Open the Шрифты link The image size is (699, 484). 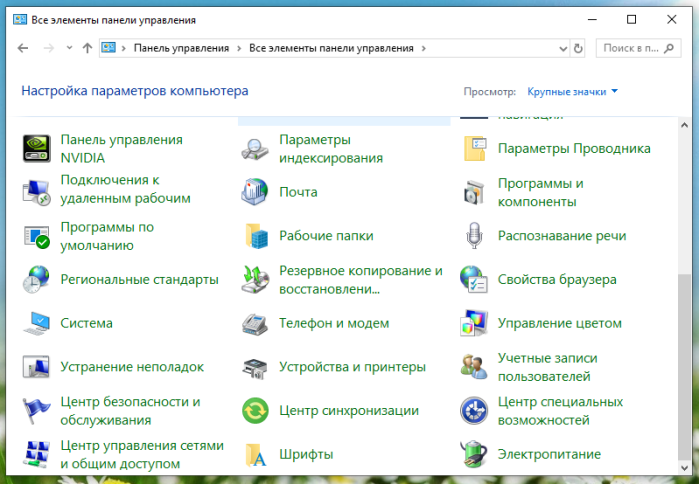[x=306, y=454]
